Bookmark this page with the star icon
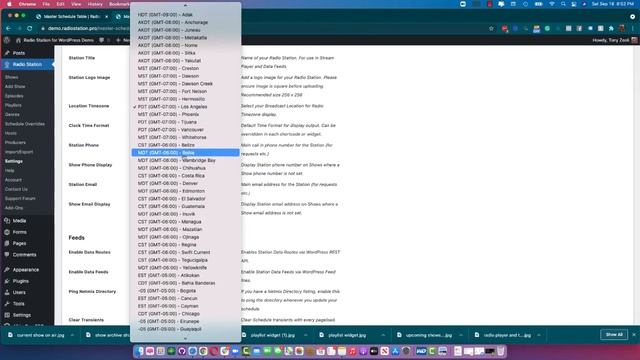 (x=491, y=28)
